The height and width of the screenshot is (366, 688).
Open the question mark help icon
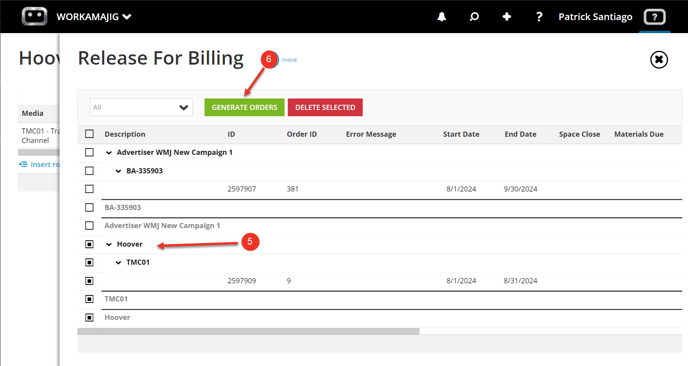click(539, 17)
